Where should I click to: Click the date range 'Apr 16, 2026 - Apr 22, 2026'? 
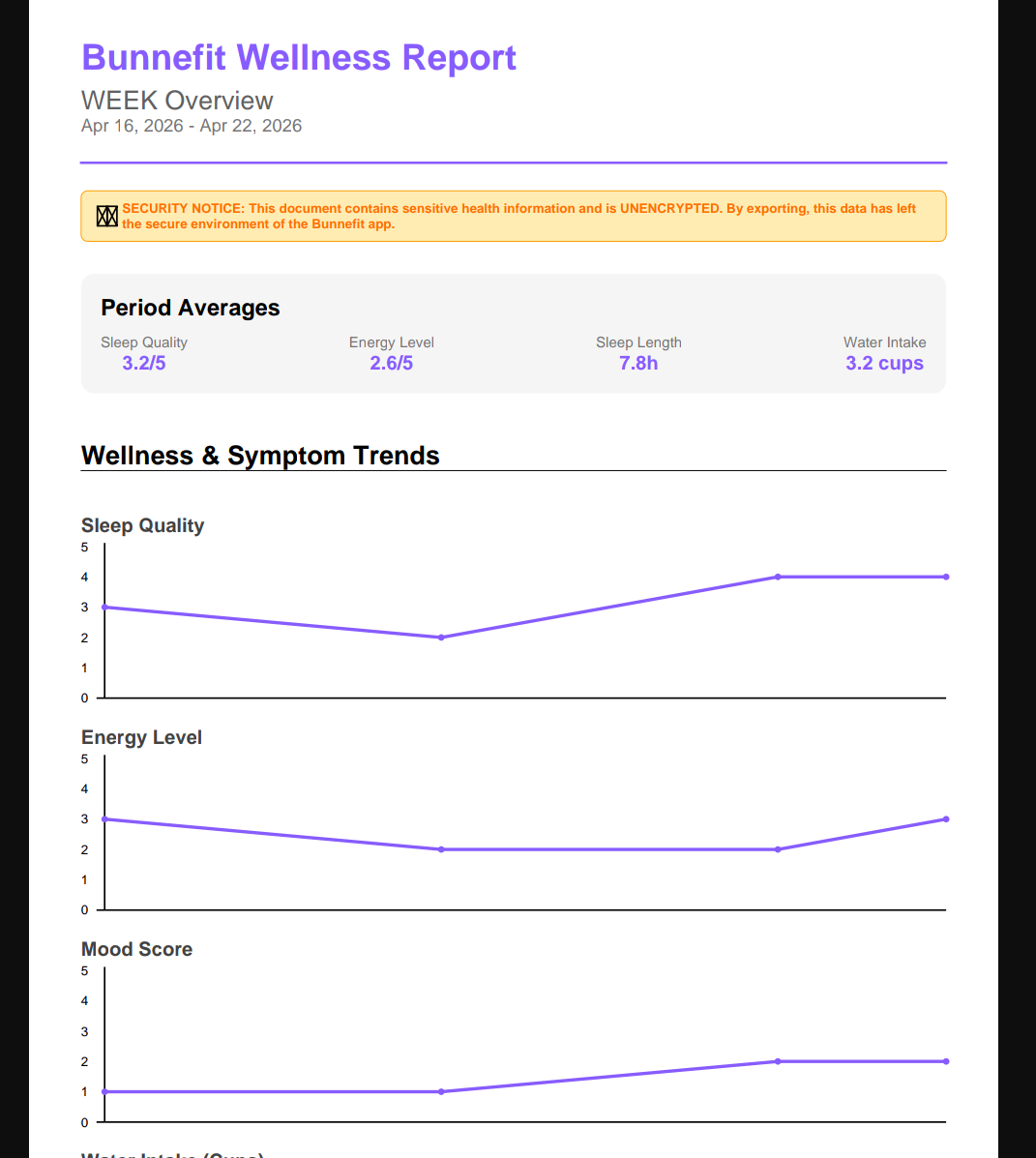click(x=192, y=126)
